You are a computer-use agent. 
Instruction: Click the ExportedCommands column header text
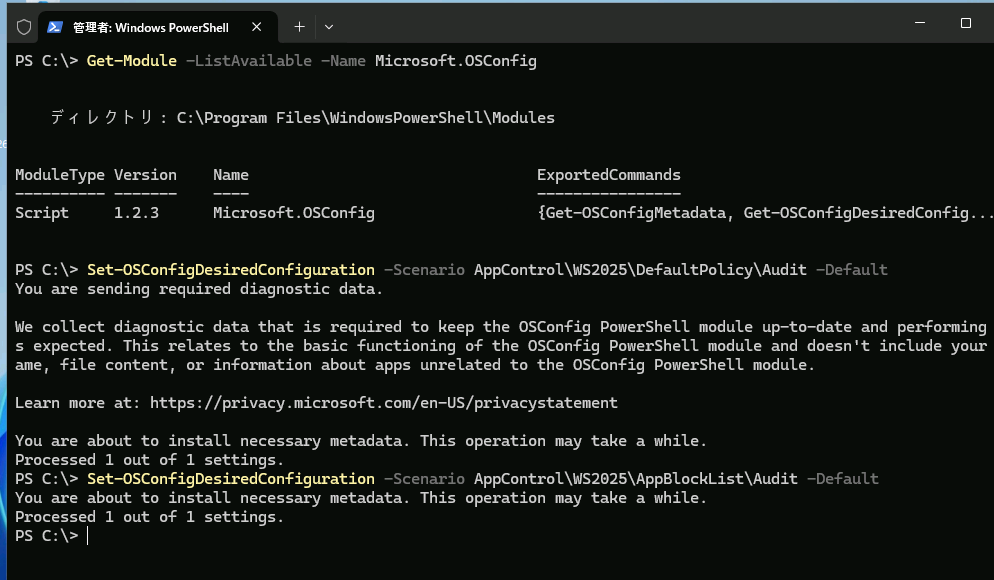click(609, 174)
